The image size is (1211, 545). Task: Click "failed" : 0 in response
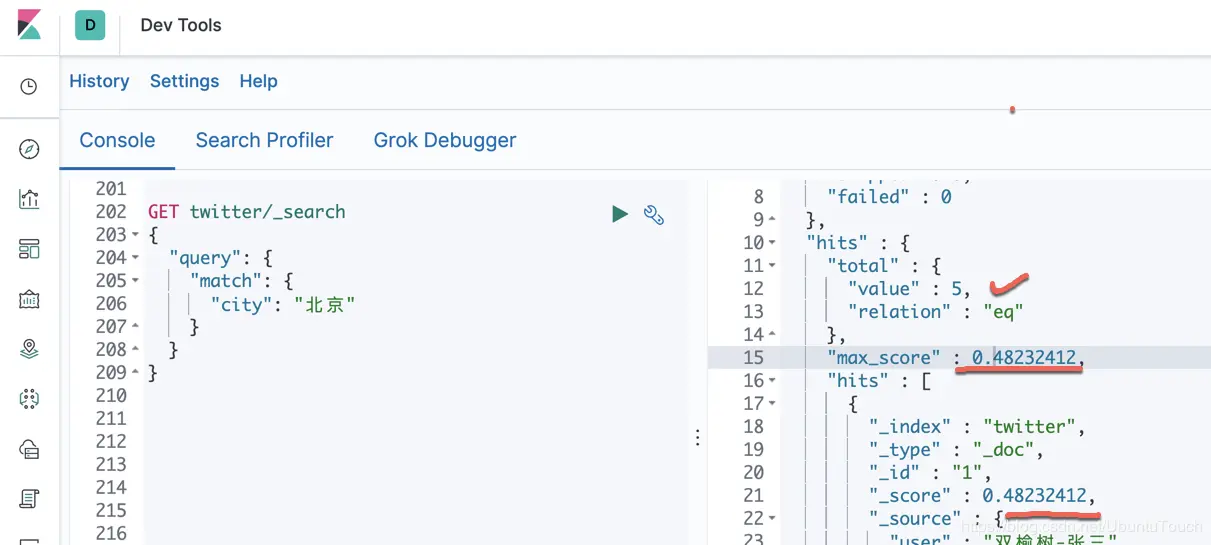point(889,197)
